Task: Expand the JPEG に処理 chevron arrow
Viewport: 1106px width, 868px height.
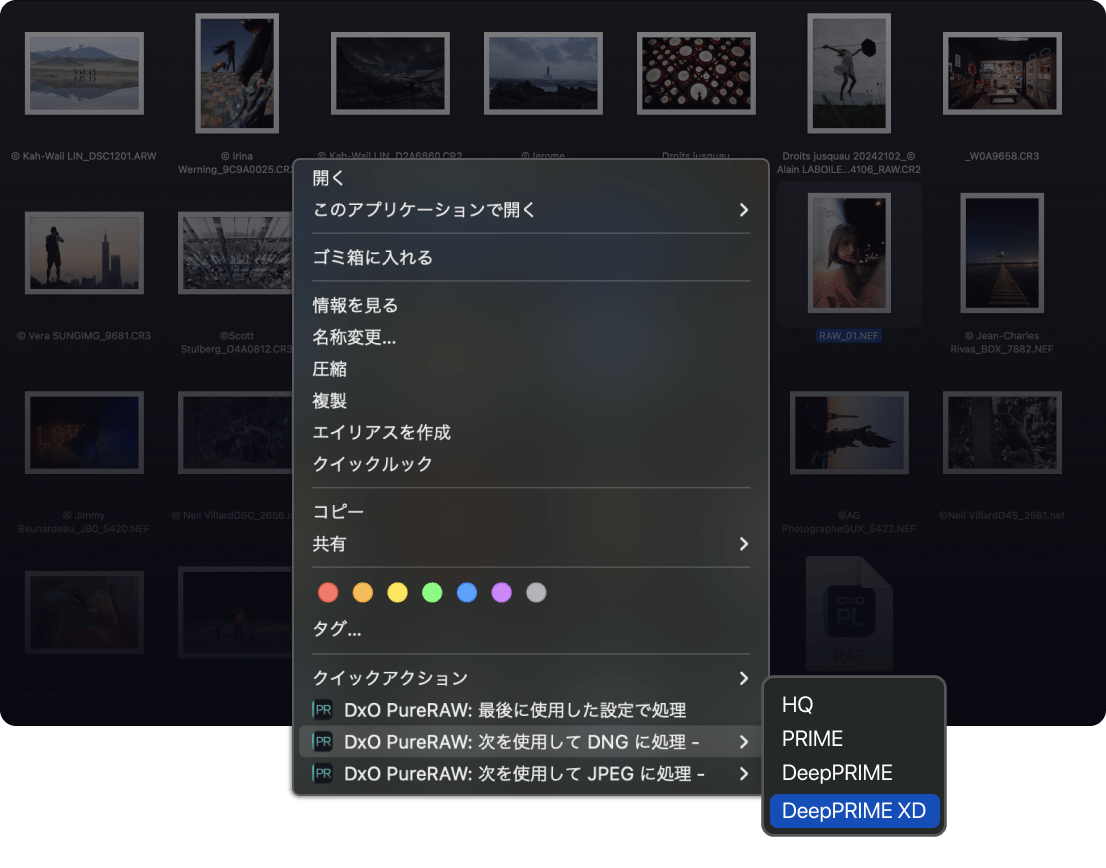Action: [743, 774]
